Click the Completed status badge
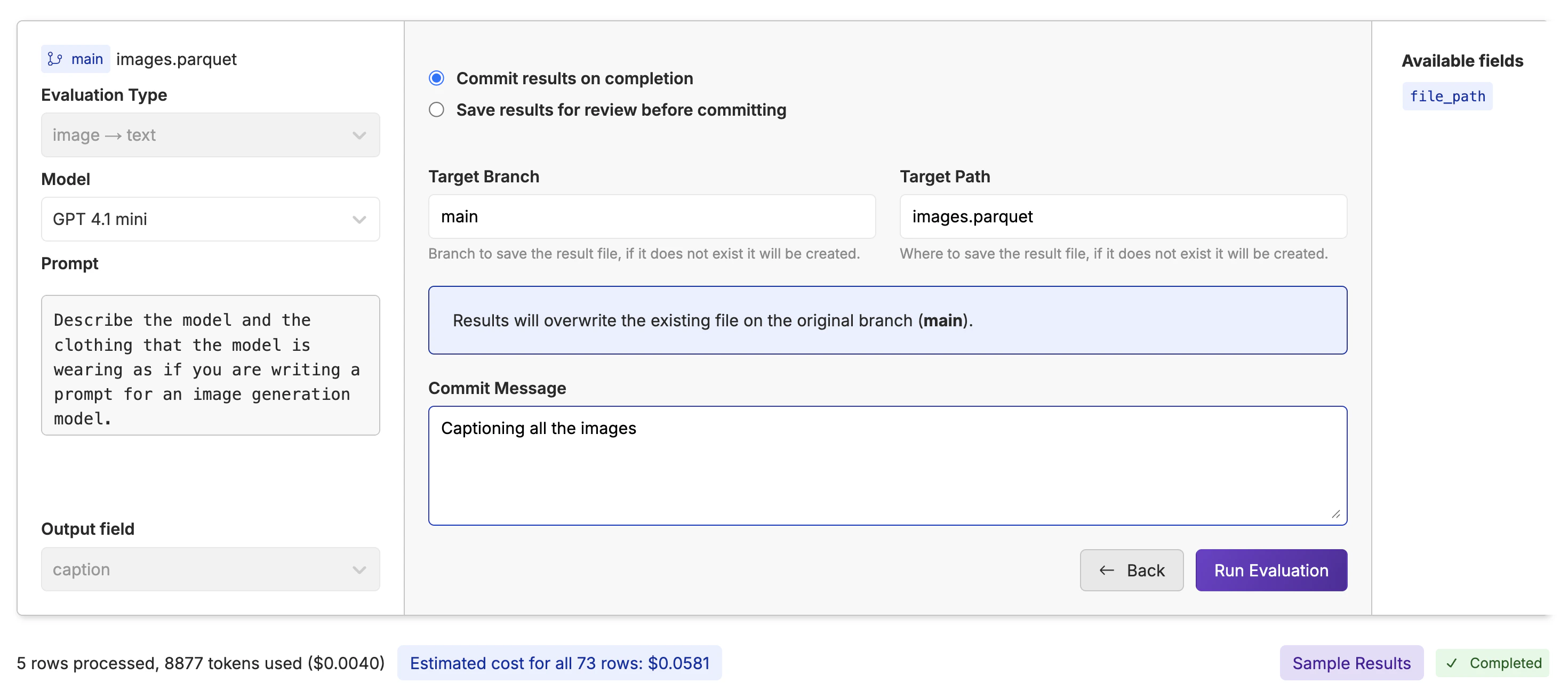1568x691 pixels. coord(1492,663)
